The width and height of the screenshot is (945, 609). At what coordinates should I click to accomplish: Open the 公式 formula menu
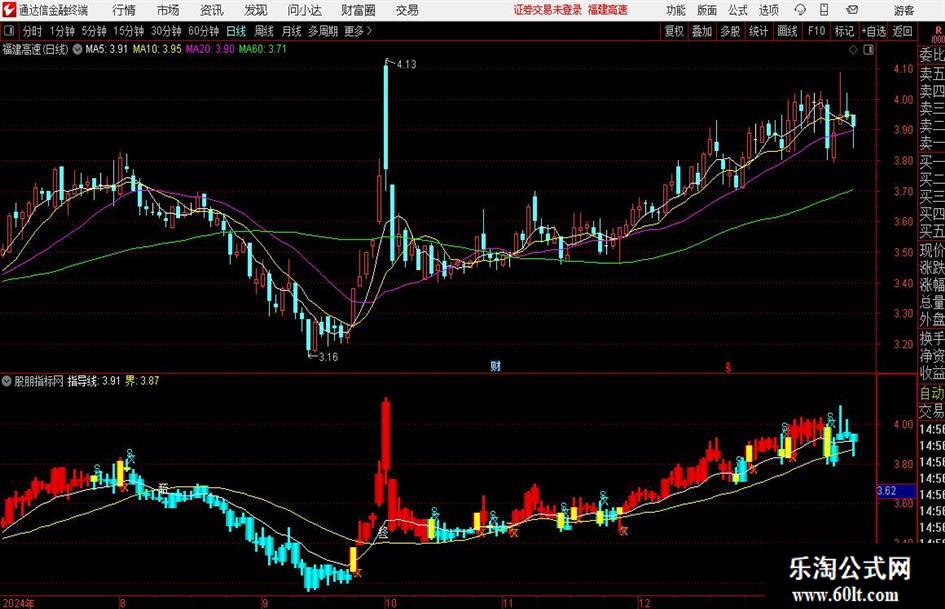[x=738, y=10]
